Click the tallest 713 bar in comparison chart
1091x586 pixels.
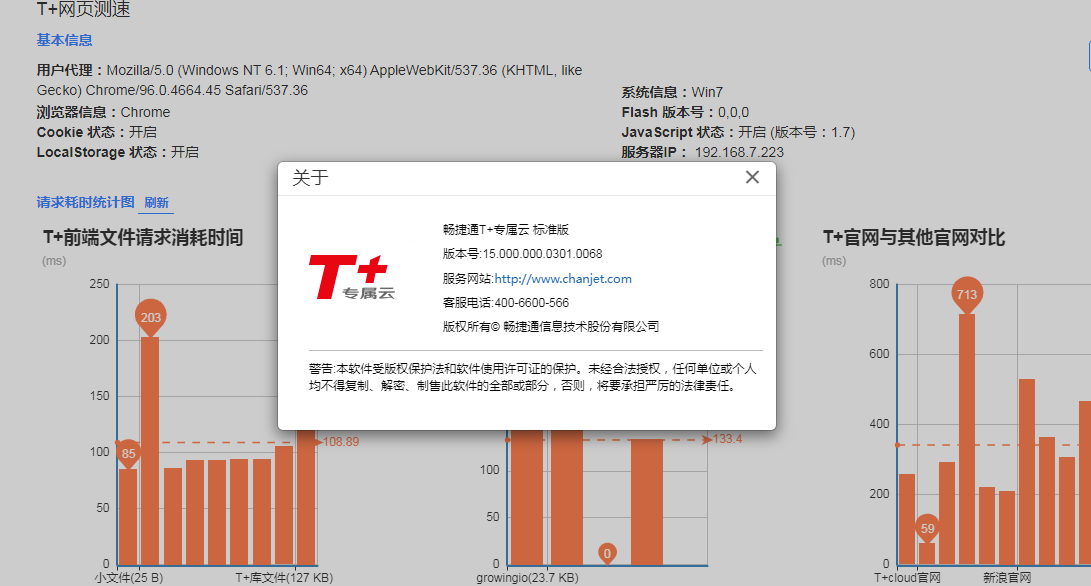(x=966, y=439)
